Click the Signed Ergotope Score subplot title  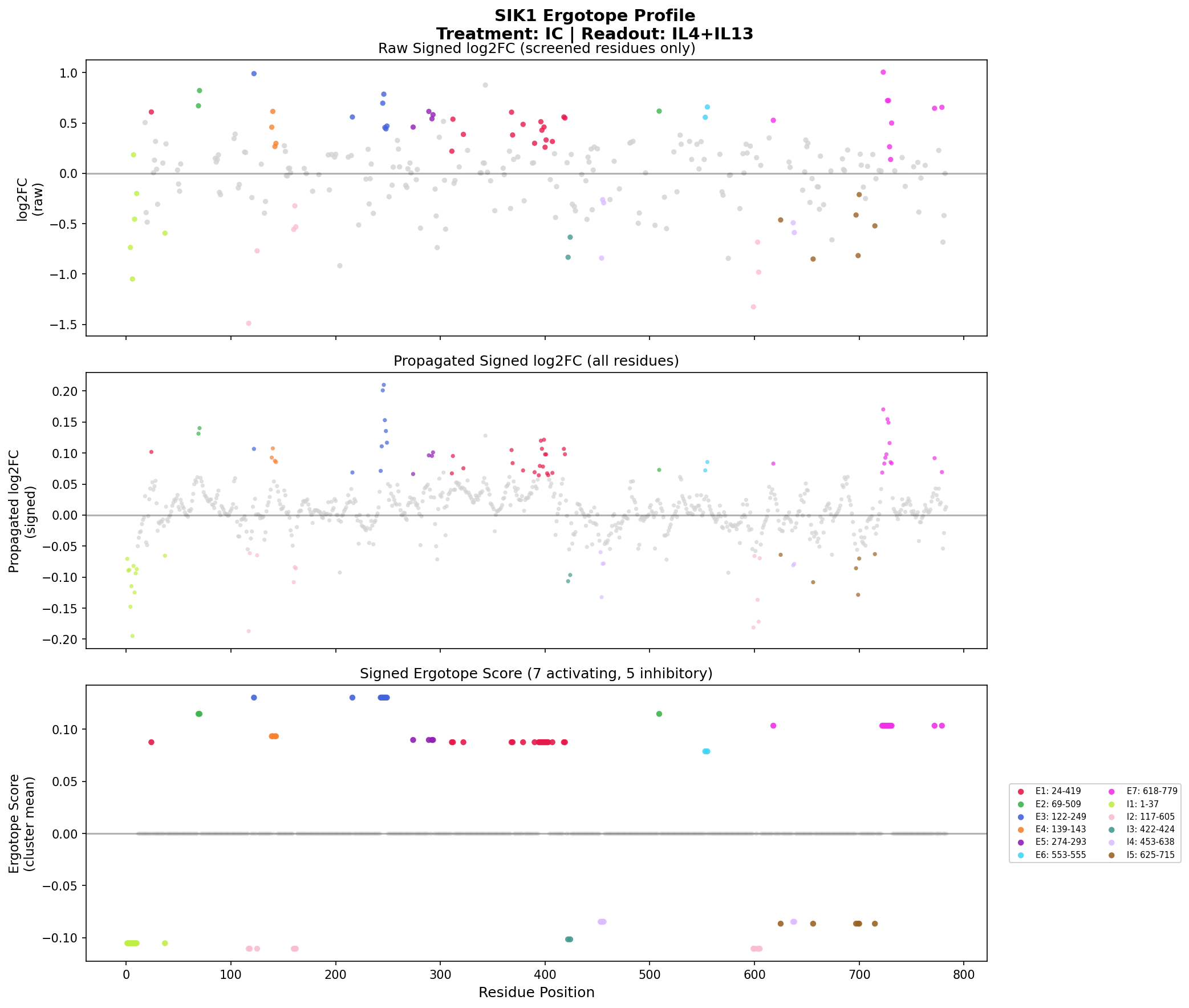535,674
